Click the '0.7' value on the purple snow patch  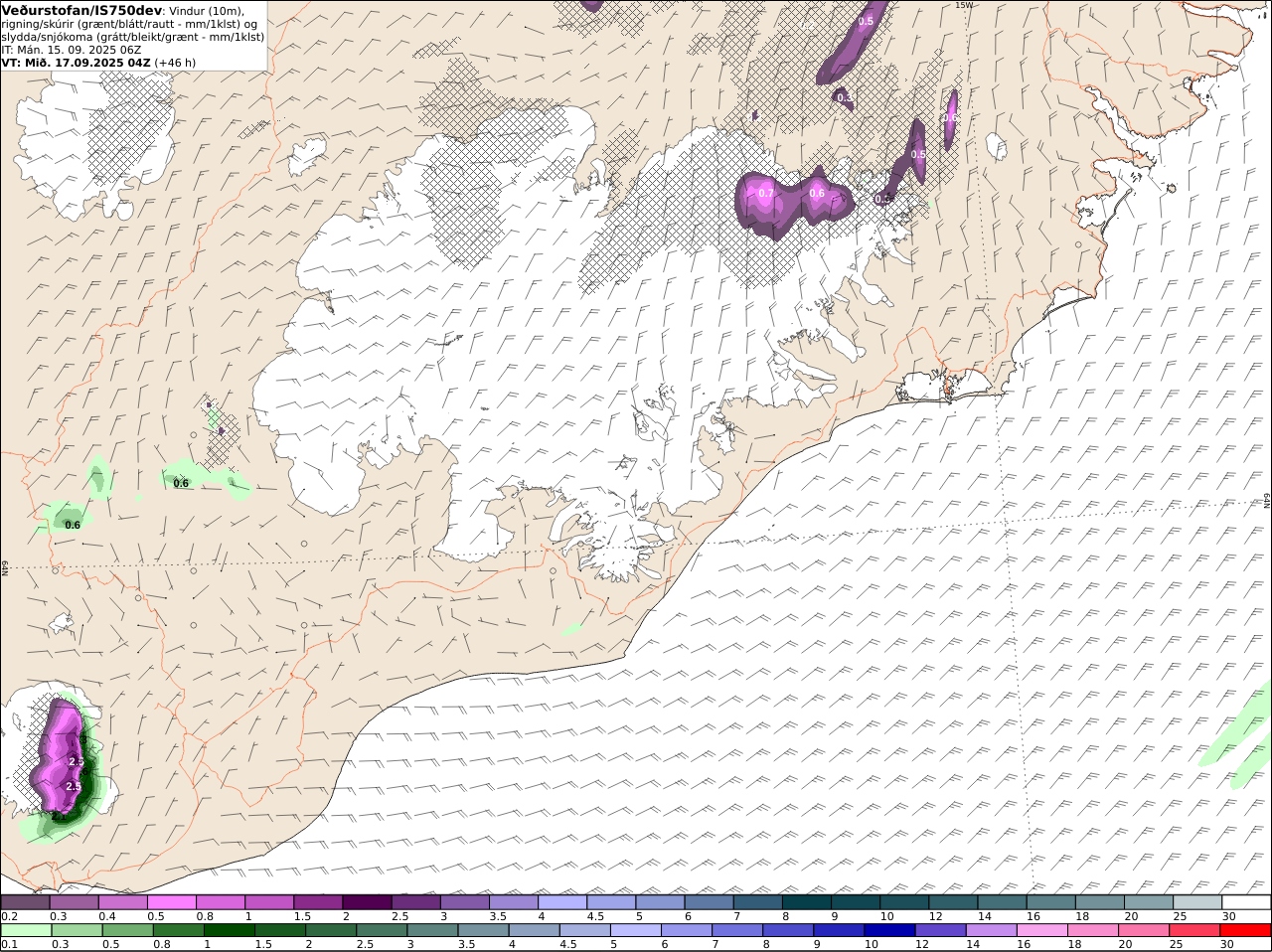tap(766, 193)
